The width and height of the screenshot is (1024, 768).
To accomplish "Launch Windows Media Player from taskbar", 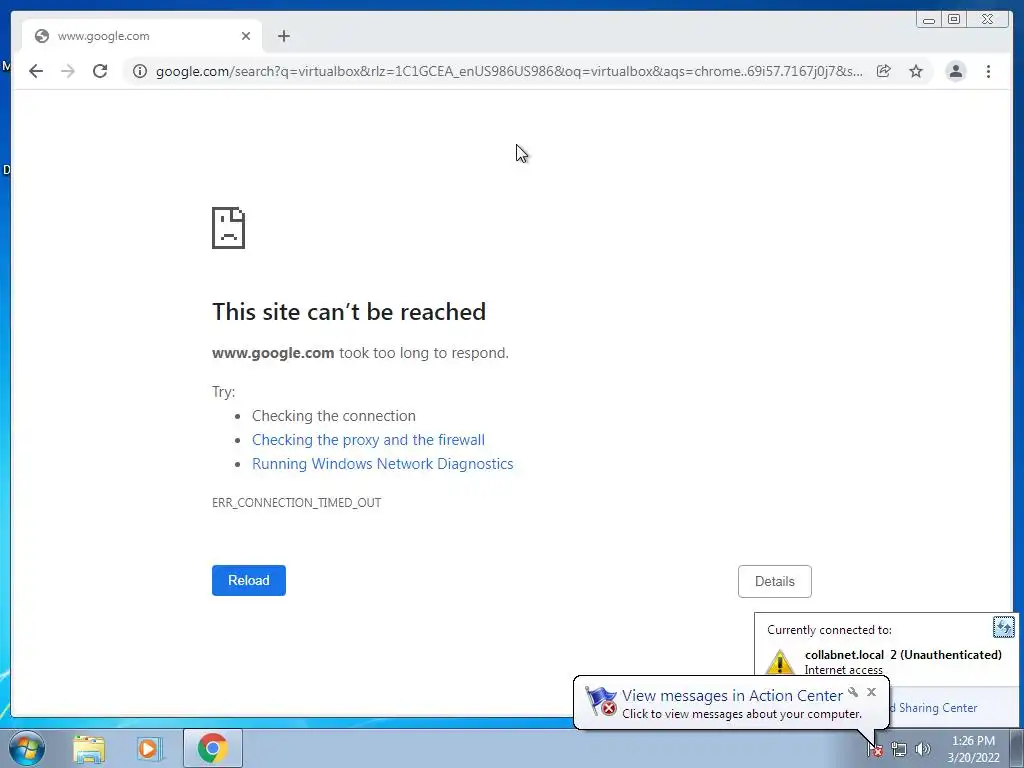I will (x=150, y=748).
